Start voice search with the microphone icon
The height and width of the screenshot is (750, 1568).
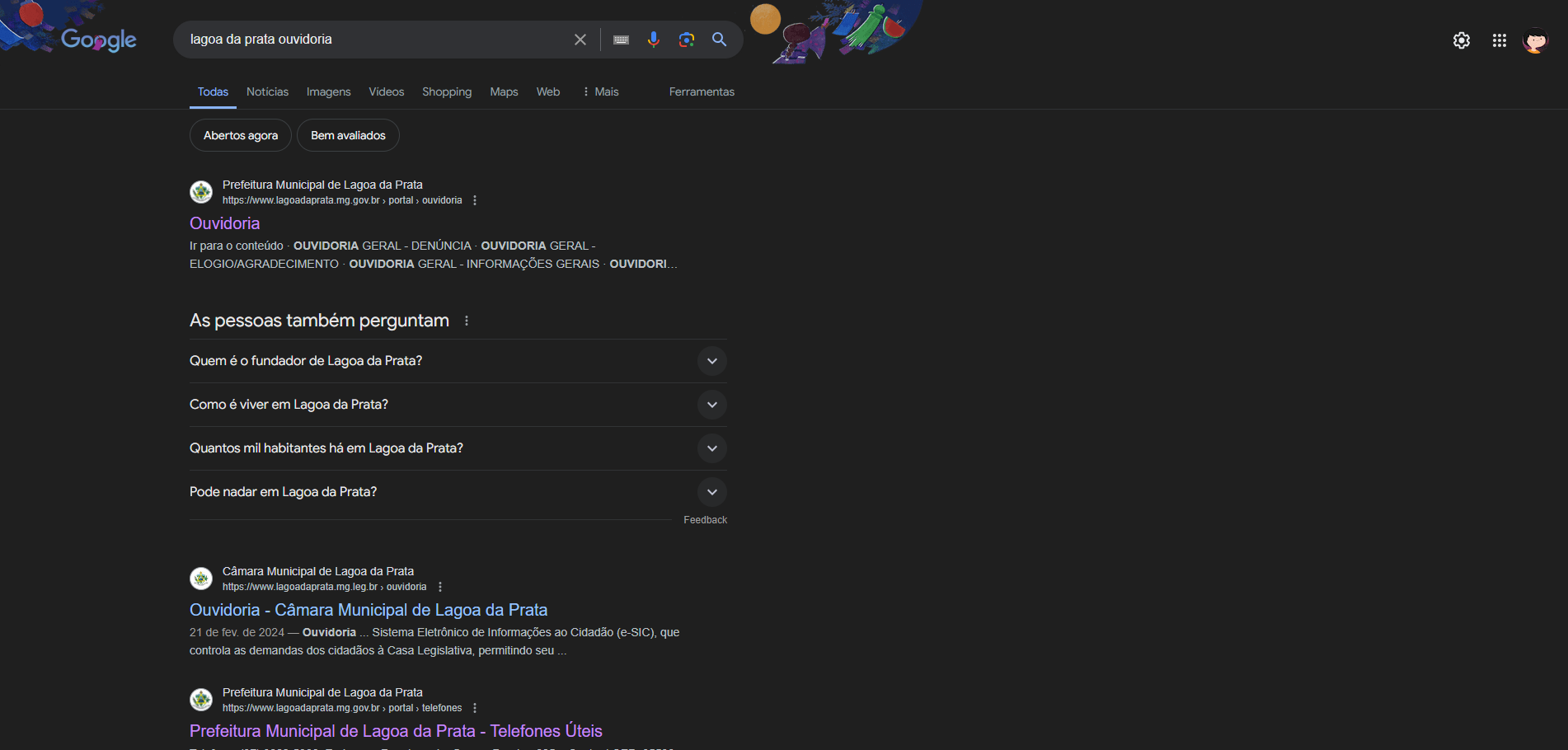[x=654, y=40]
